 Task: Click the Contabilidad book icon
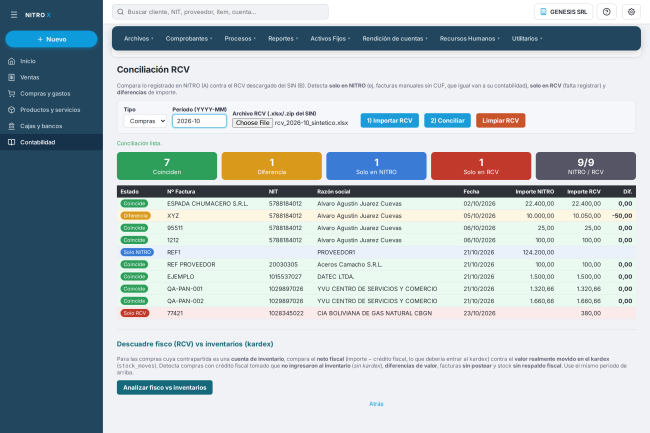[12, 142]
